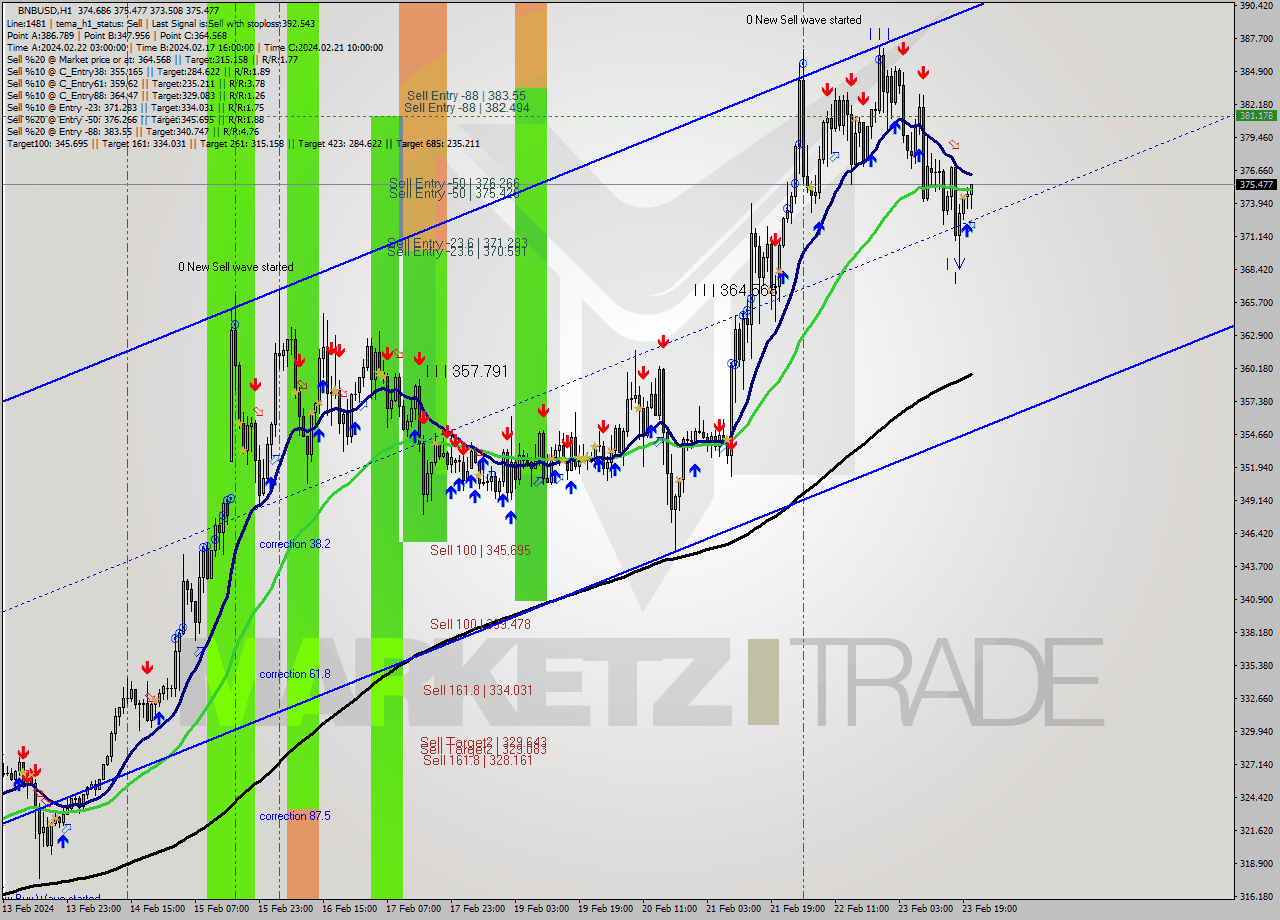Click the 332.660 price axis label
The image size is (1280, 920).
[1256, 698]
